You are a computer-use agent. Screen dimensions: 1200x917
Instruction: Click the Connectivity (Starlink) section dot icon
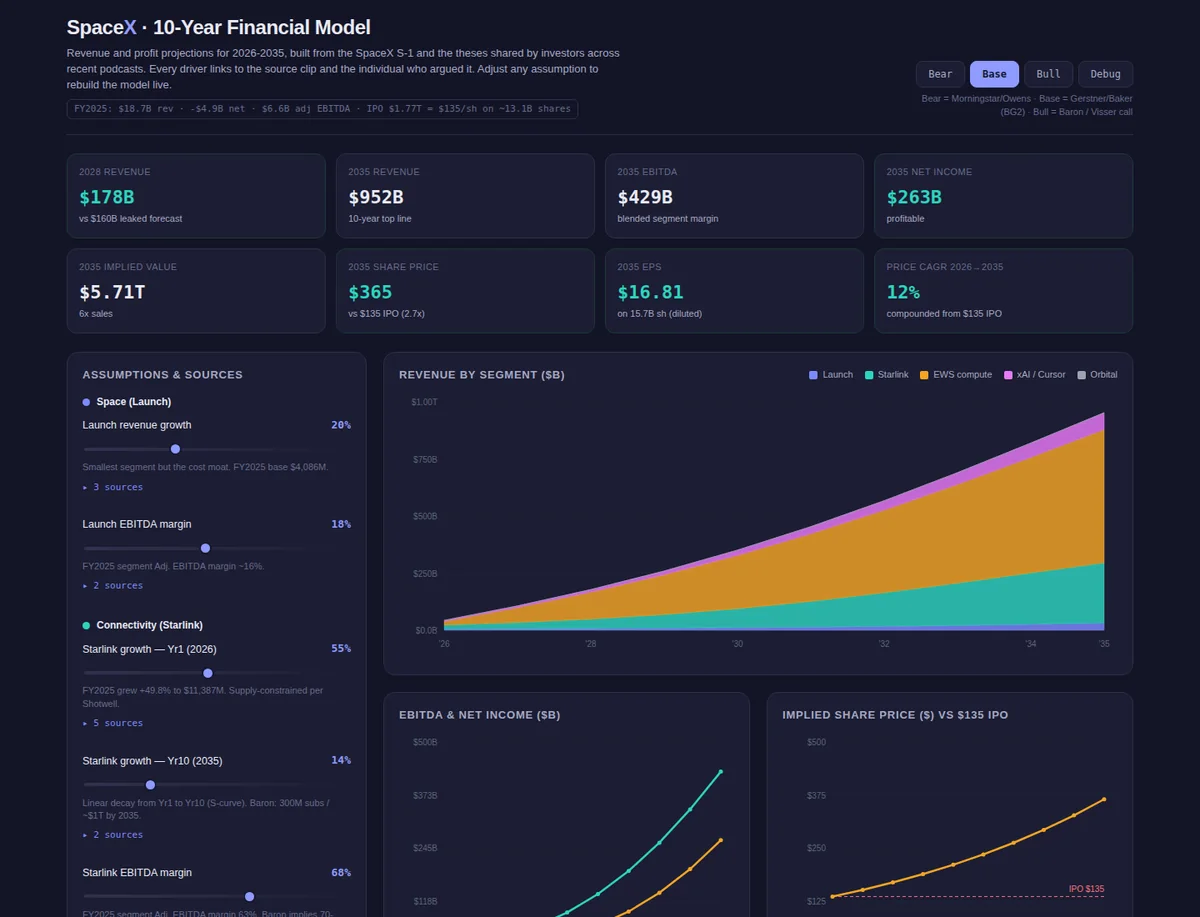pyautogui.click(x=86, y=625)
